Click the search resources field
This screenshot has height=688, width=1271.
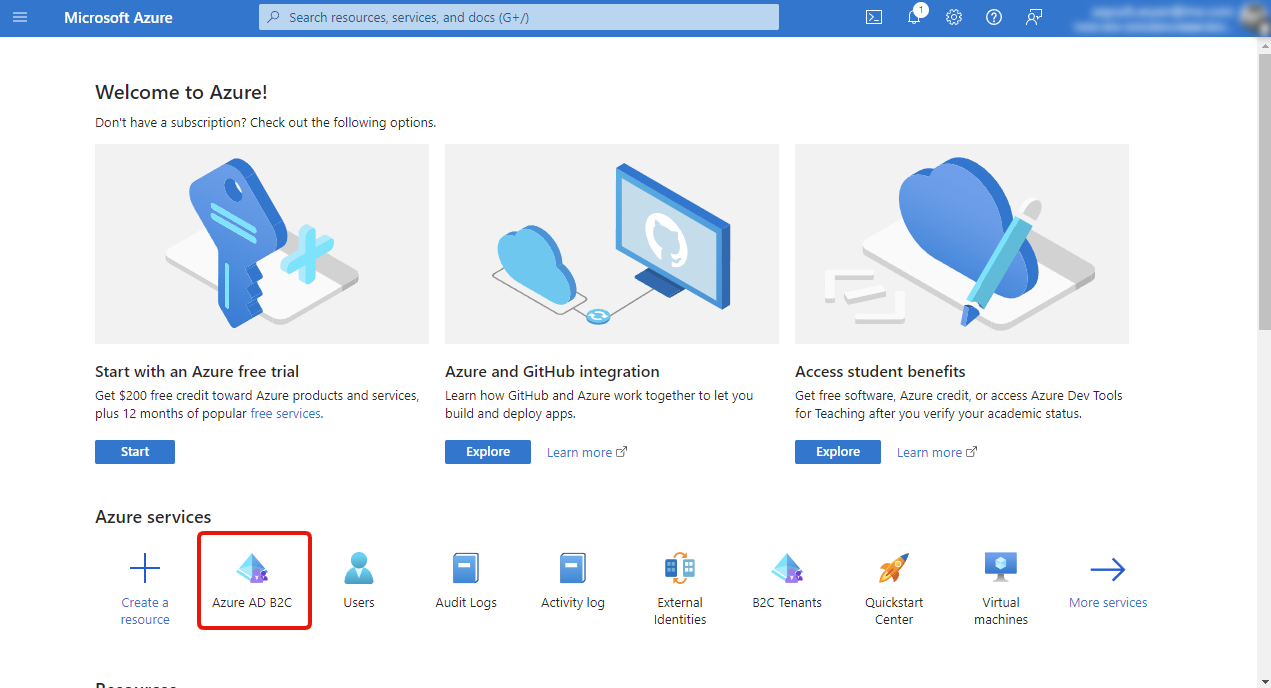click(x=518, y=16)
